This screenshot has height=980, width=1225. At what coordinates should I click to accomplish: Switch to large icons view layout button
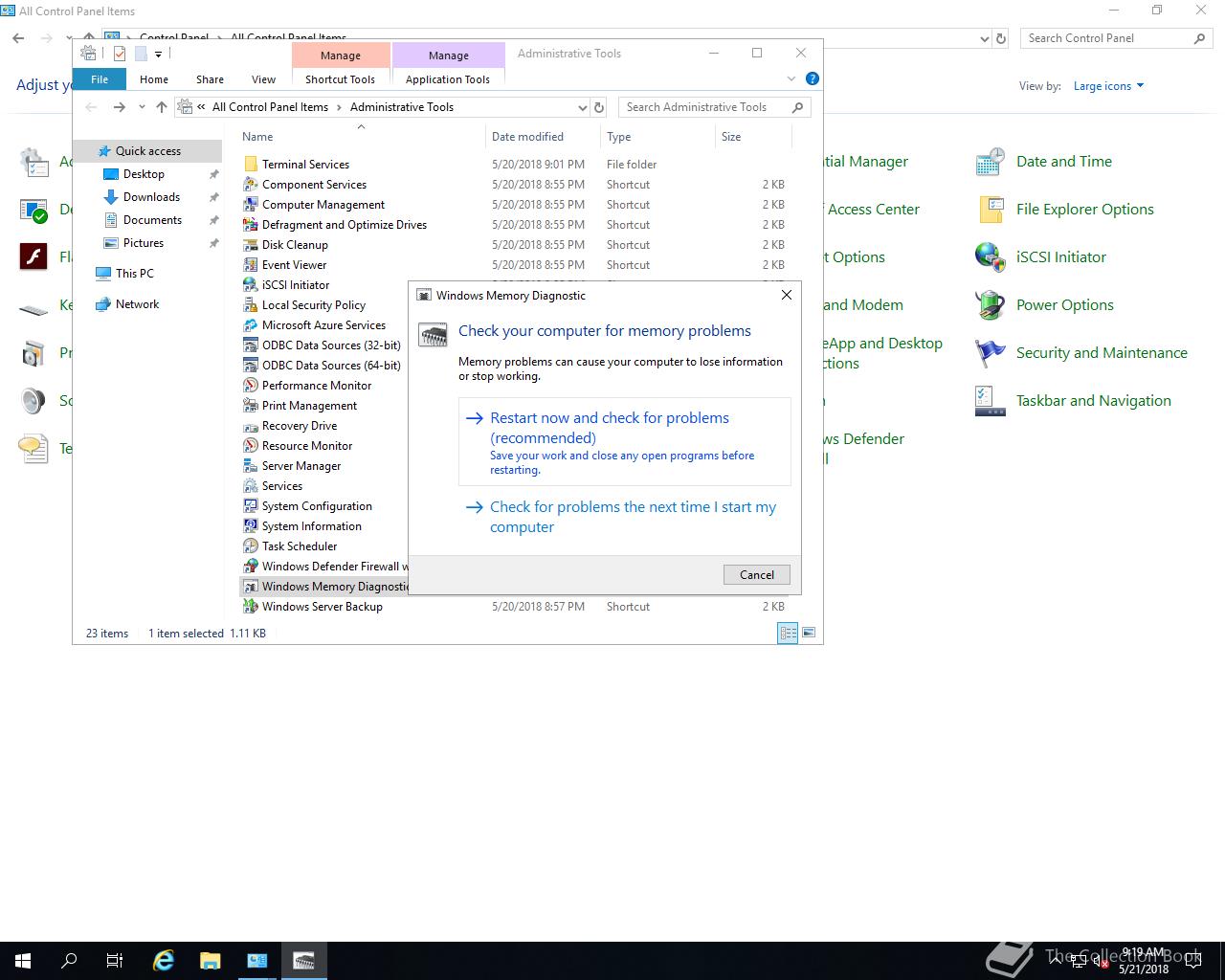(809, 633)
